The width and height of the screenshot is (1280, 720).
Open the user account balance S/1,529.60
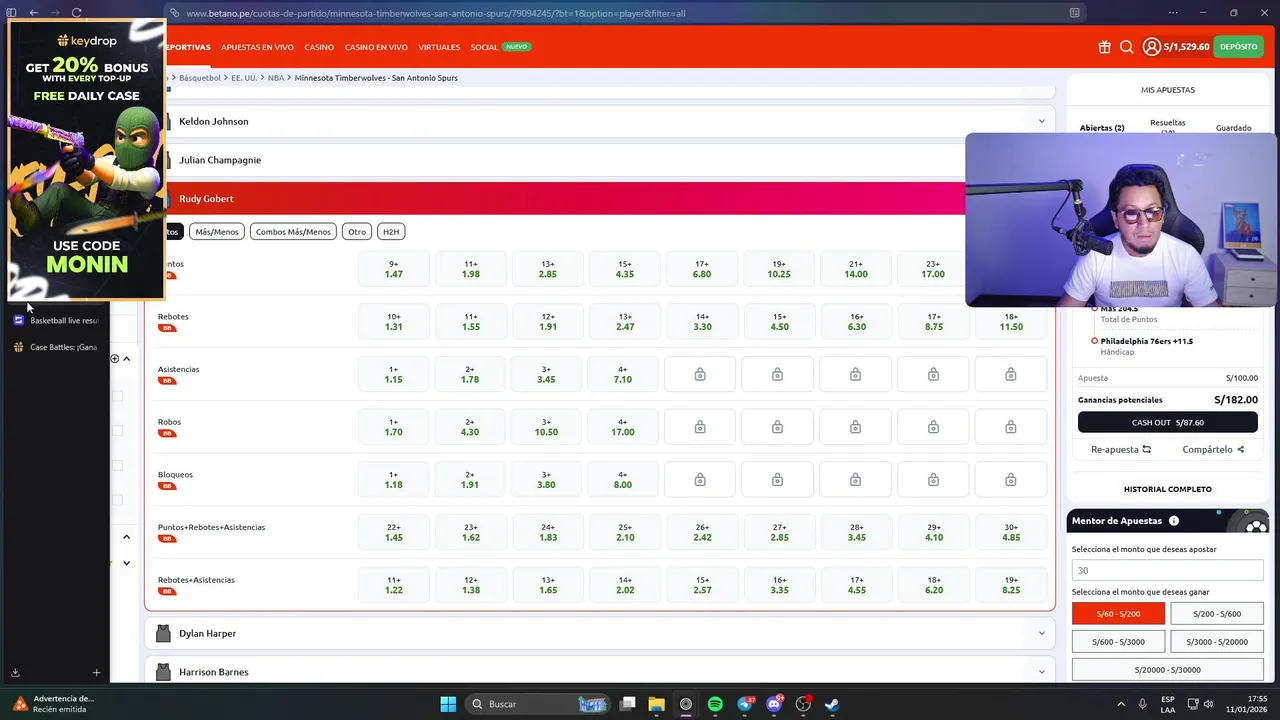1176,47
